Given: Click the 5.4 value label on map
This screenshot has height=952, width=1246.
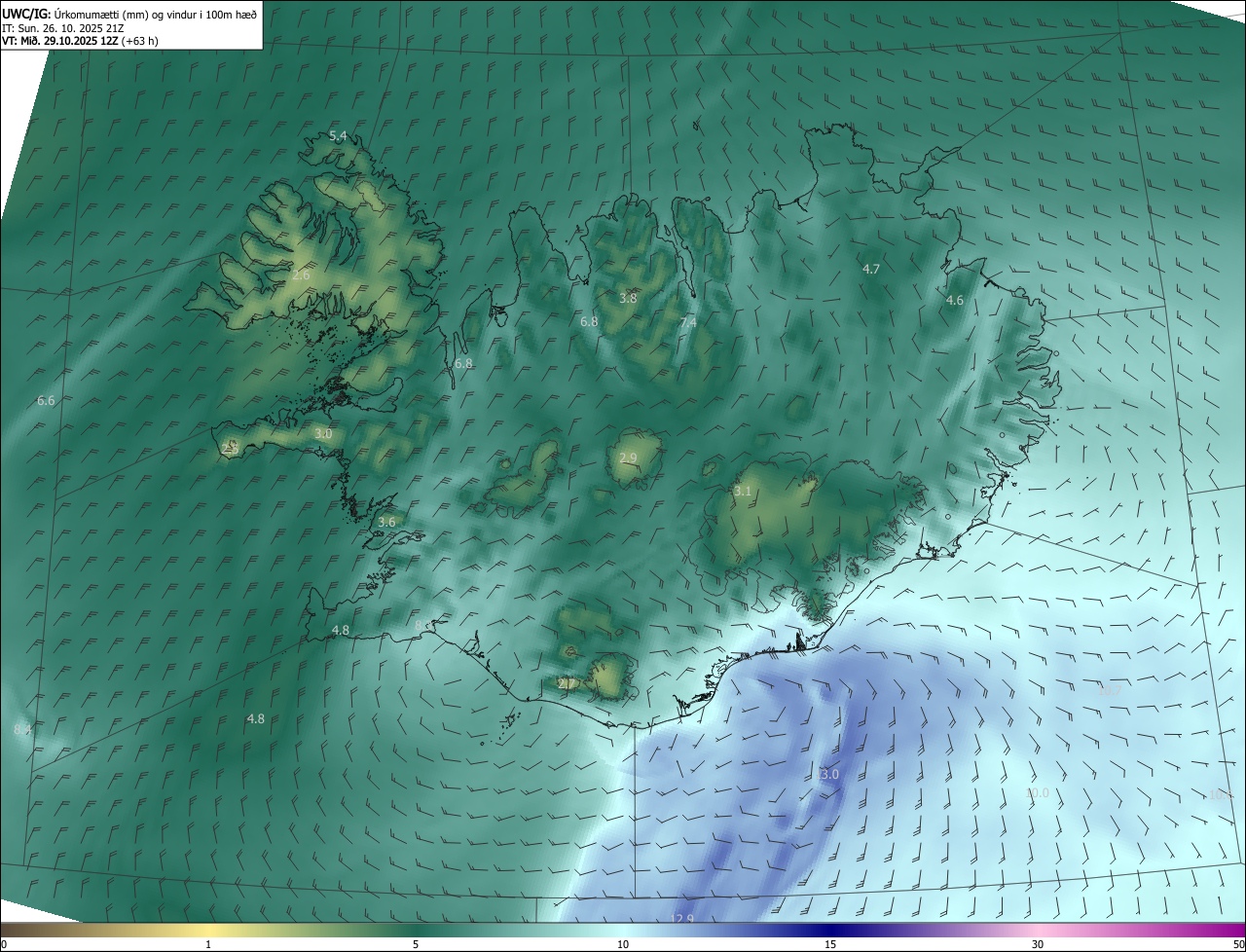Looking at the screenshot, I should point(338,135).
